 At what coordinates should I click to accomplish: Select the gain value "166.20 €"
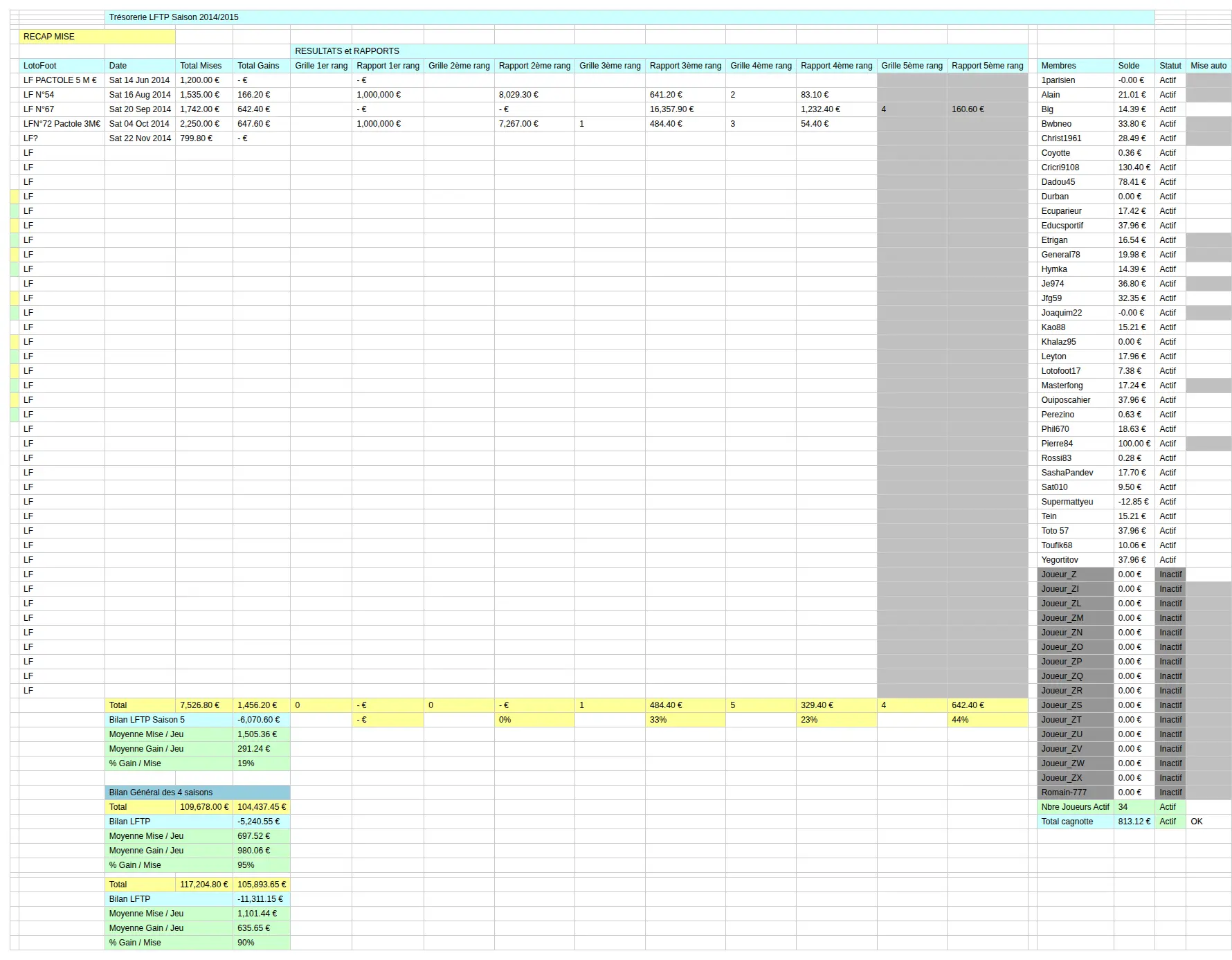pos(262,95)
